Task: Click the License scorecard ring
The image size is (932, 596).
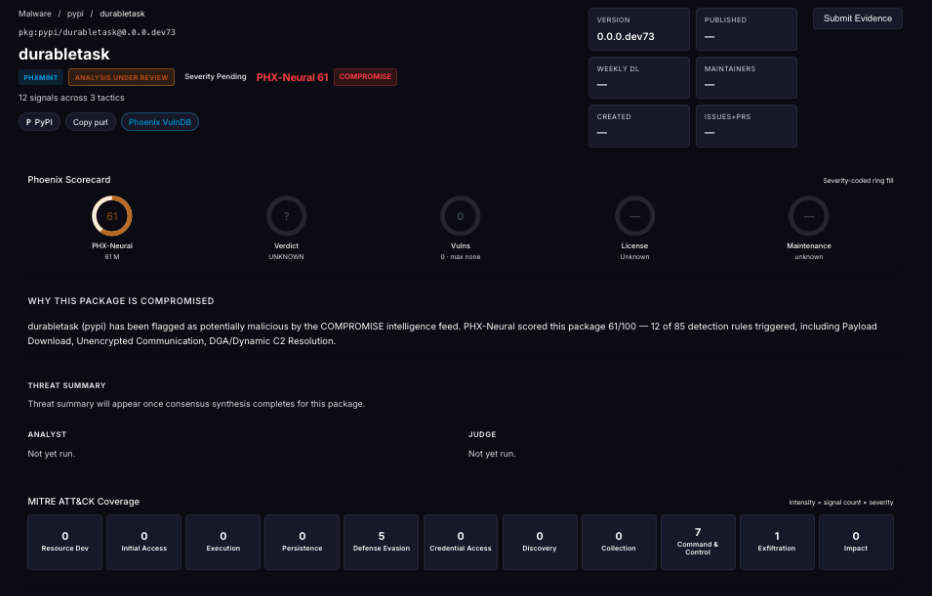Action: click(635, 216)
